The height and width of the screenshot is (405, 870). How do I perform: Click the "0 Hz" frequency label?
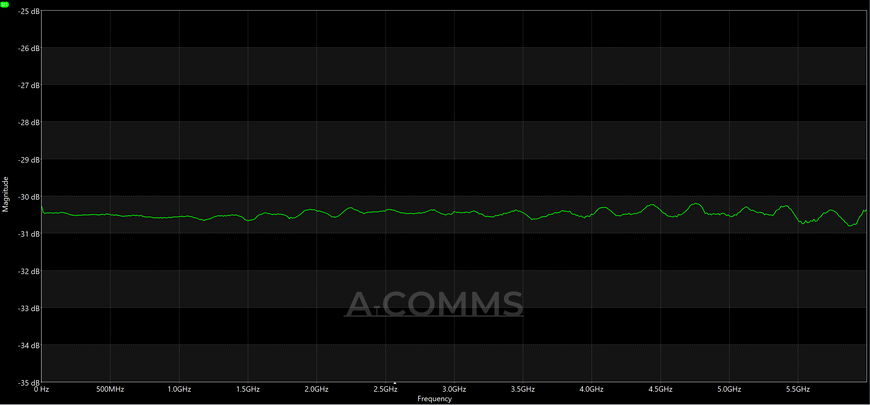click(x=42, y=389)
